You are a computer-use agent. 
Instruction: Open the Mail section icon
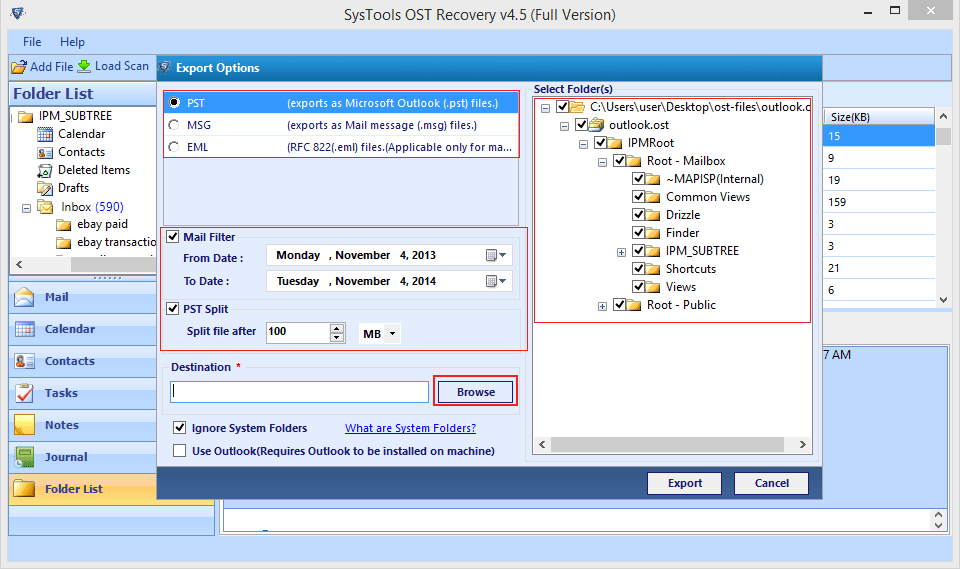(24, 297)
